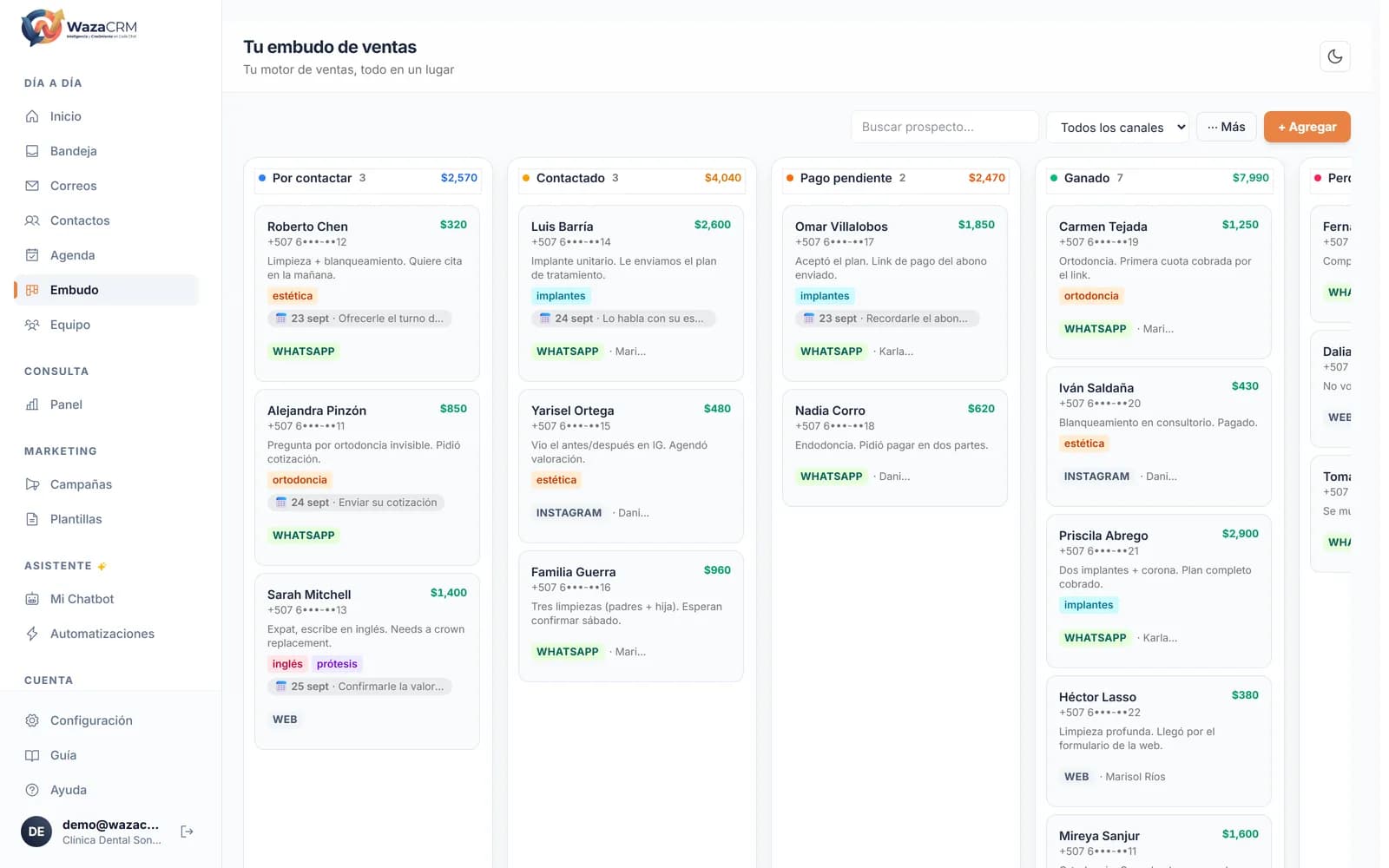The height and width of the screenshot is (868, 1389).
Task: Click calendar icon in Alejandra Pinzón's reminder
Action: click(281, 503)
